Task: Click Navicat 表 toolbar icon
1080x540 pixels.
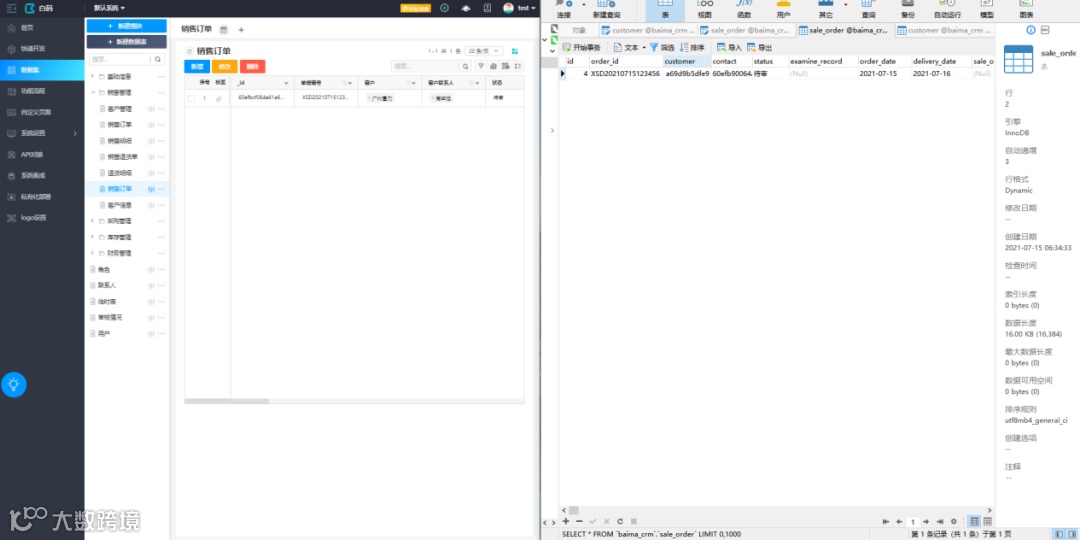Action: [665, 10]
